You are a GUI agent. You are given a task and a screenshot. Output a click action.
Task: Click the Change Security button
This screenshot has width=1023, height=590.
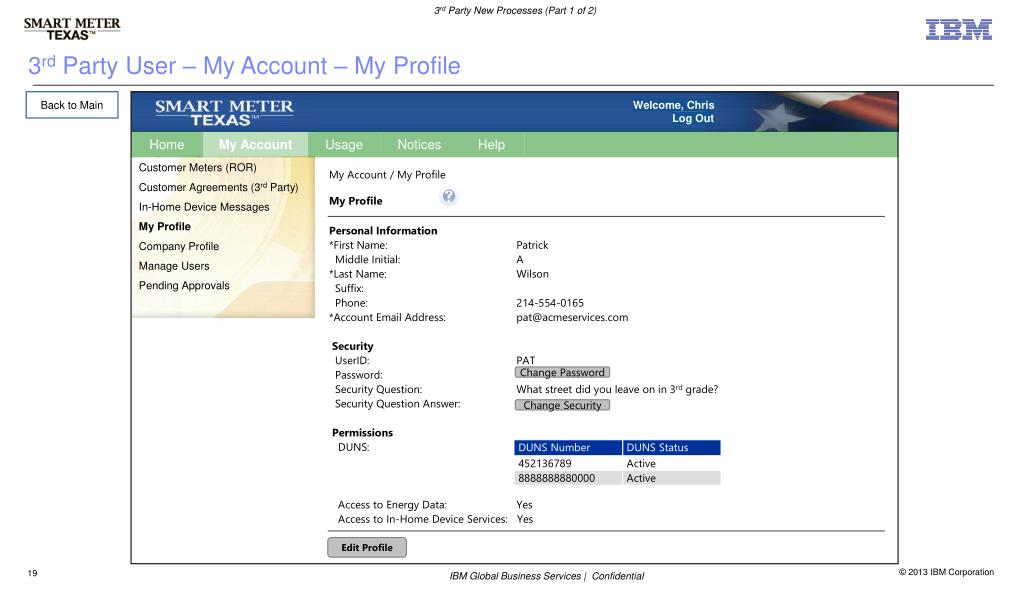562,405
